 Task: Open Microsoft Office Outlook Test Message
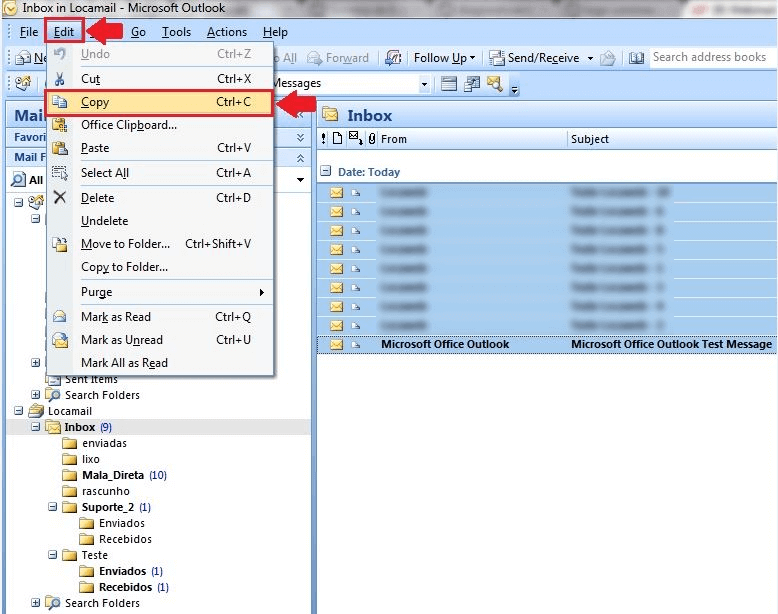pyautogui.click(x=547, y=344)
